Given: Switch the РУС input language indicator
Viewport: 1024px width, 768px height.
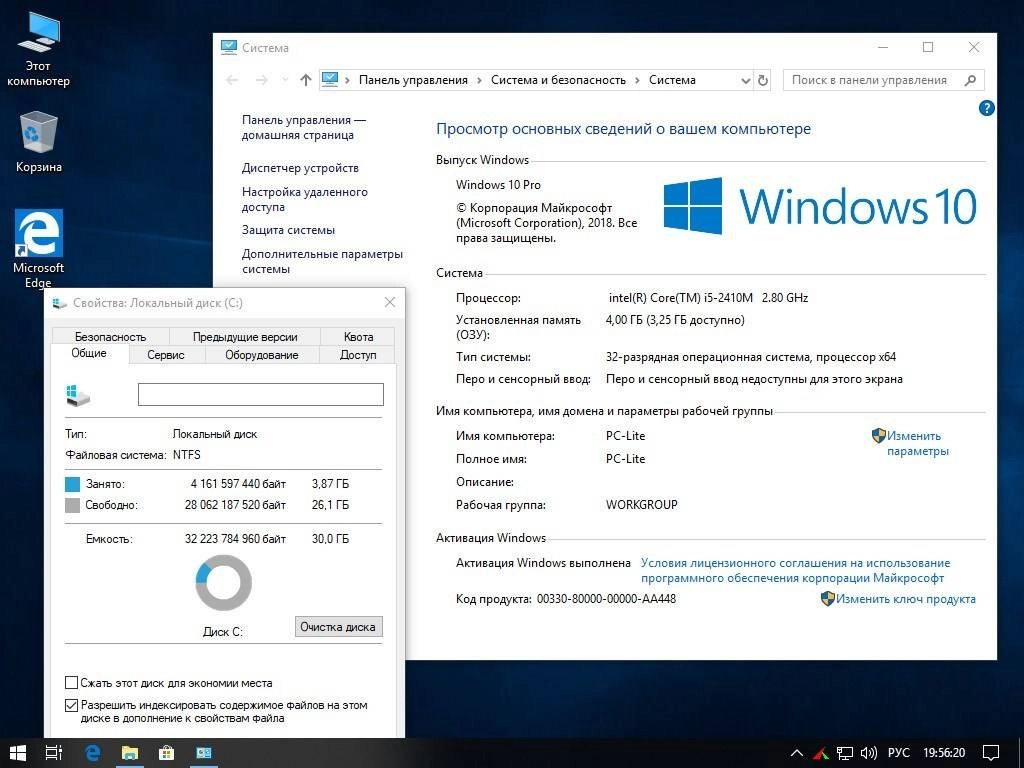Looking at the screenshot, I should click(x=899, y=753).
